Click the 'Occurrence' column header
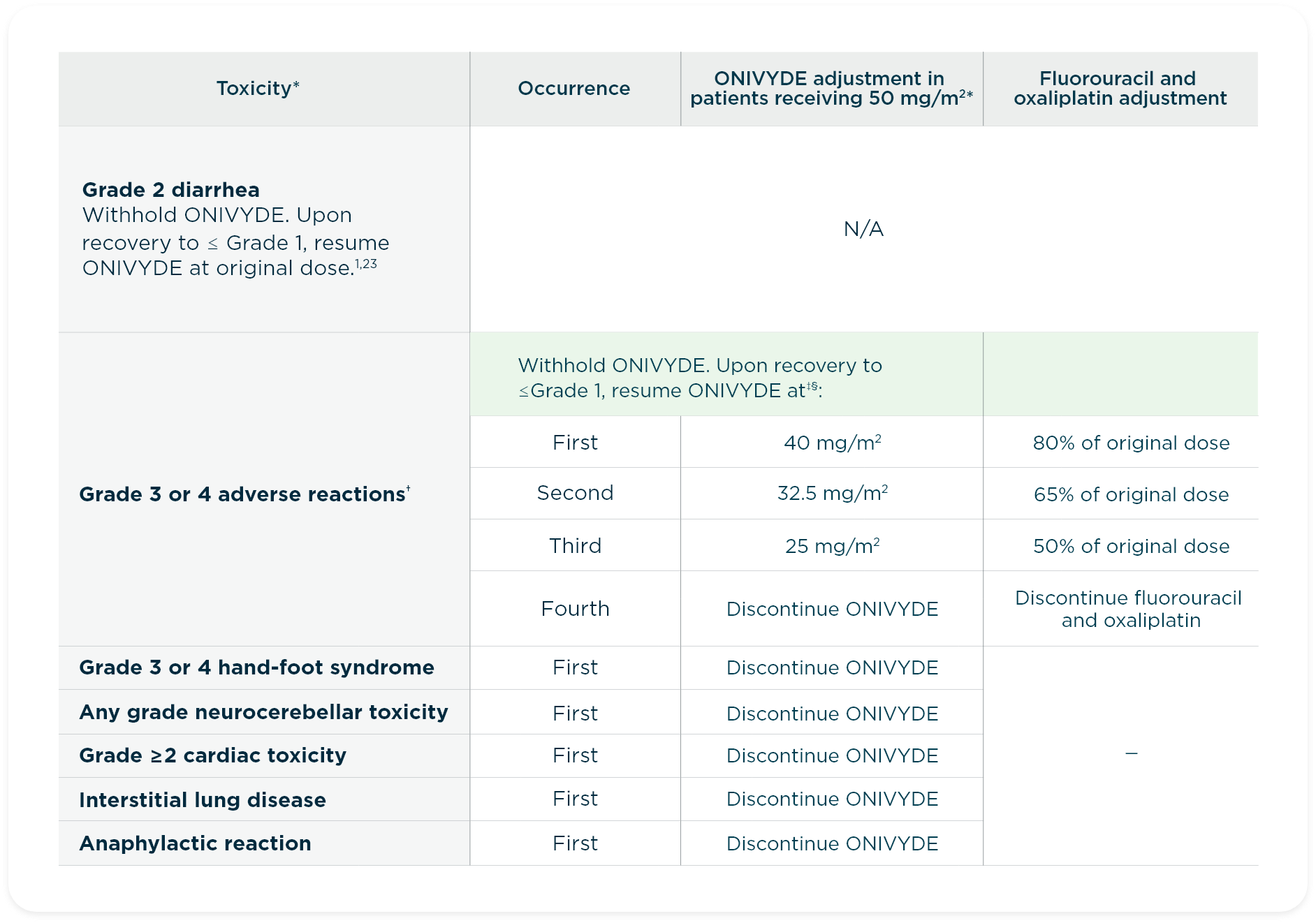Viewport: 1316px width, 923px height. pos(574,88)
